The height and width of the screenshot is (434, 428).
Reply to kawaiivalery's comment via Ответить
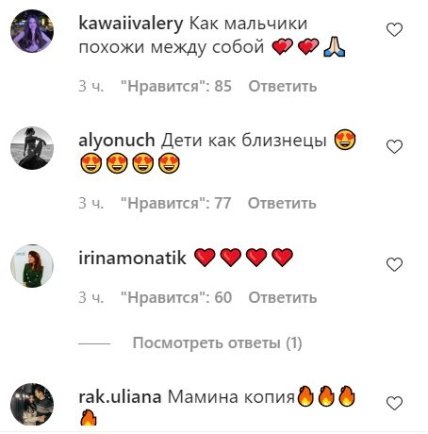(283, 86)
